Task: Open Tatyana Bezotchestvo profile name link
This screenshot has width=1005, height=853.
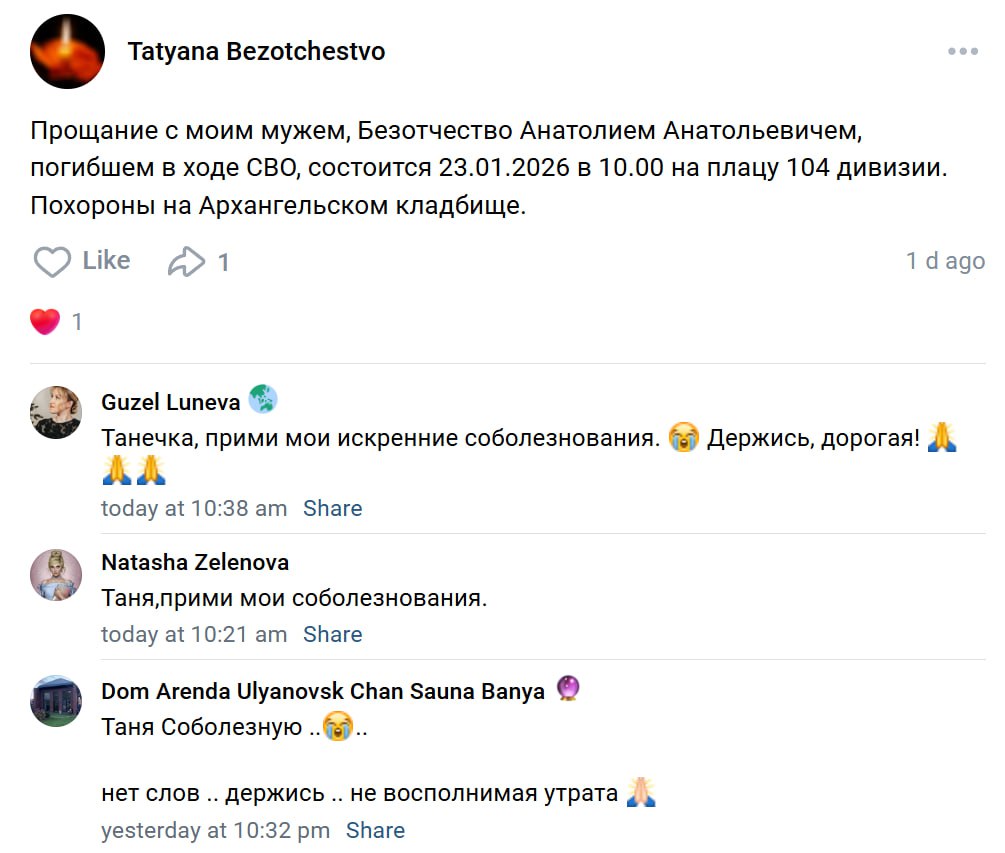Action: click(256, 52)
